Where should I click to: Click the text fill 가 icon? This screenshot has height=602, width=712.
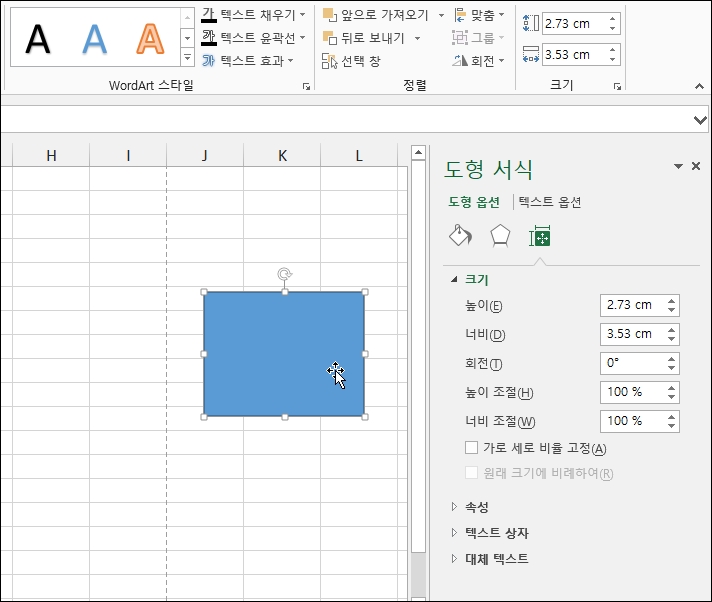208,15
